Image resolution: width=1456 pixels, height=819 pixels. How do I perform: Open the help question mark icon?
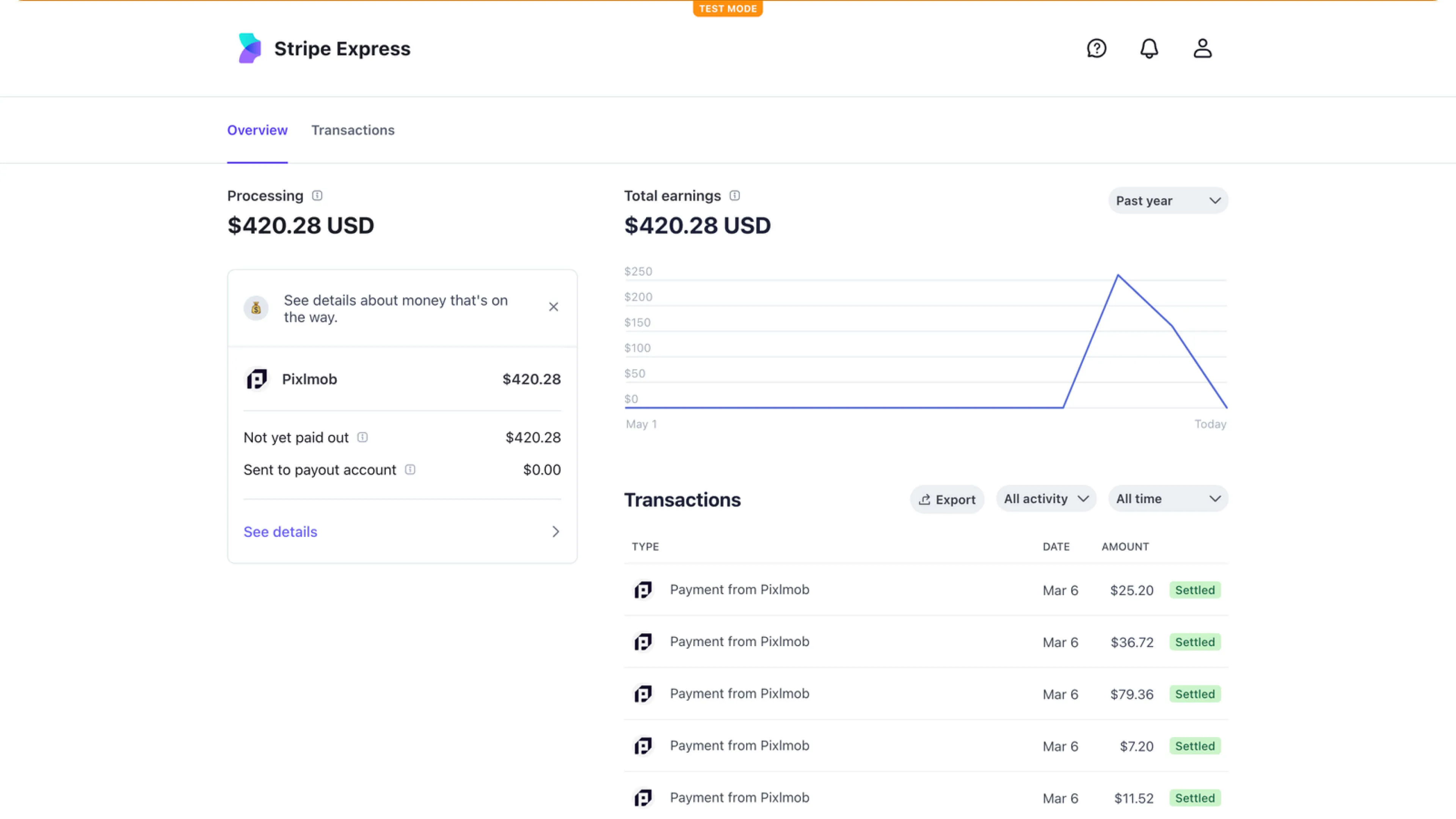pyautogui.click(x=1097, y=48)
